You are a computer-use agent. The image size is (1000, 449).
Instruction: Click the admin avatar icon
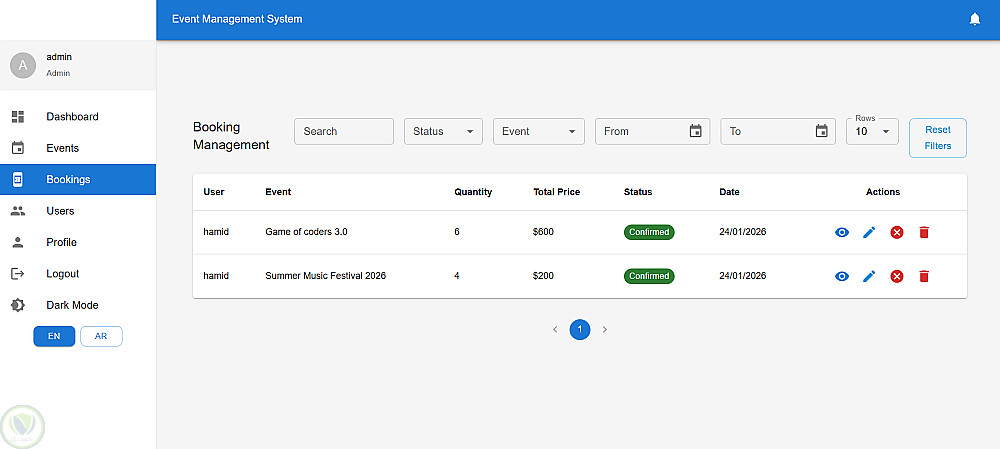[x=23, y=65]
